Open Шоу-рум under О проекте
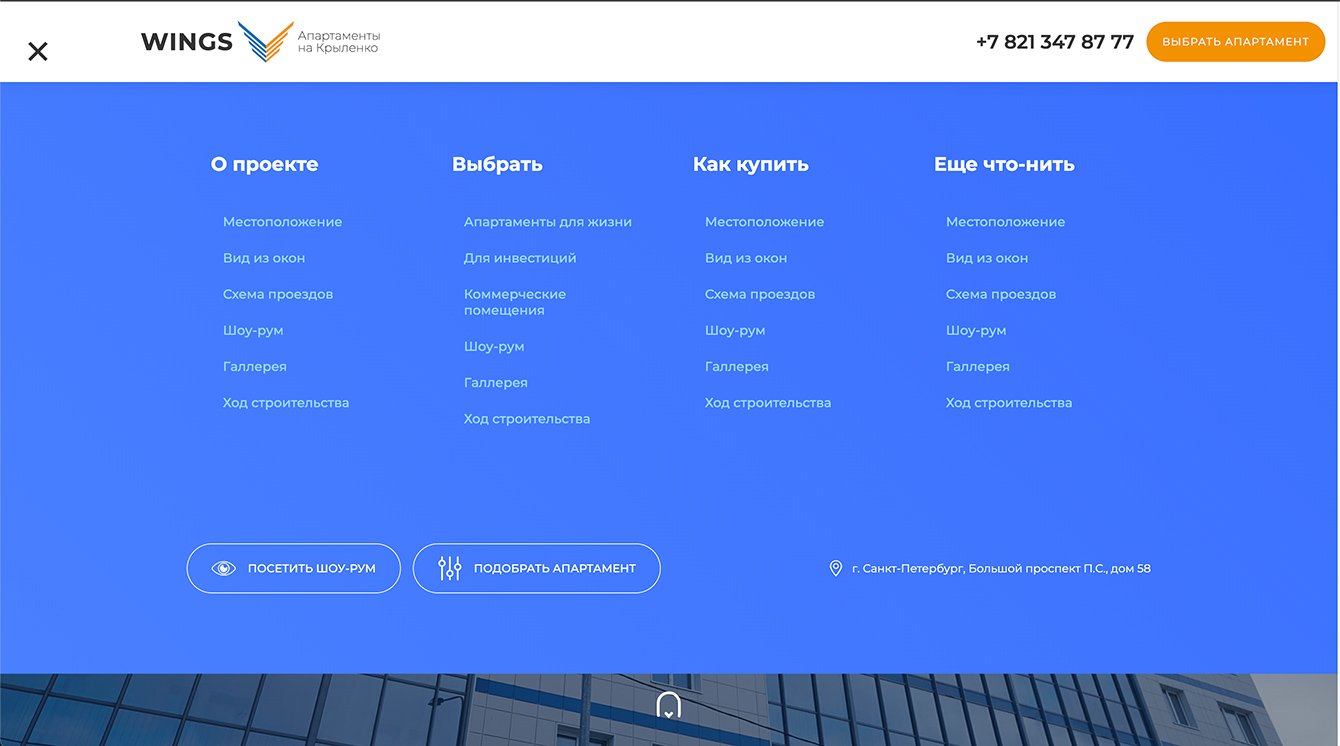This screenshot has width=1340, height=746. (253, 330)
